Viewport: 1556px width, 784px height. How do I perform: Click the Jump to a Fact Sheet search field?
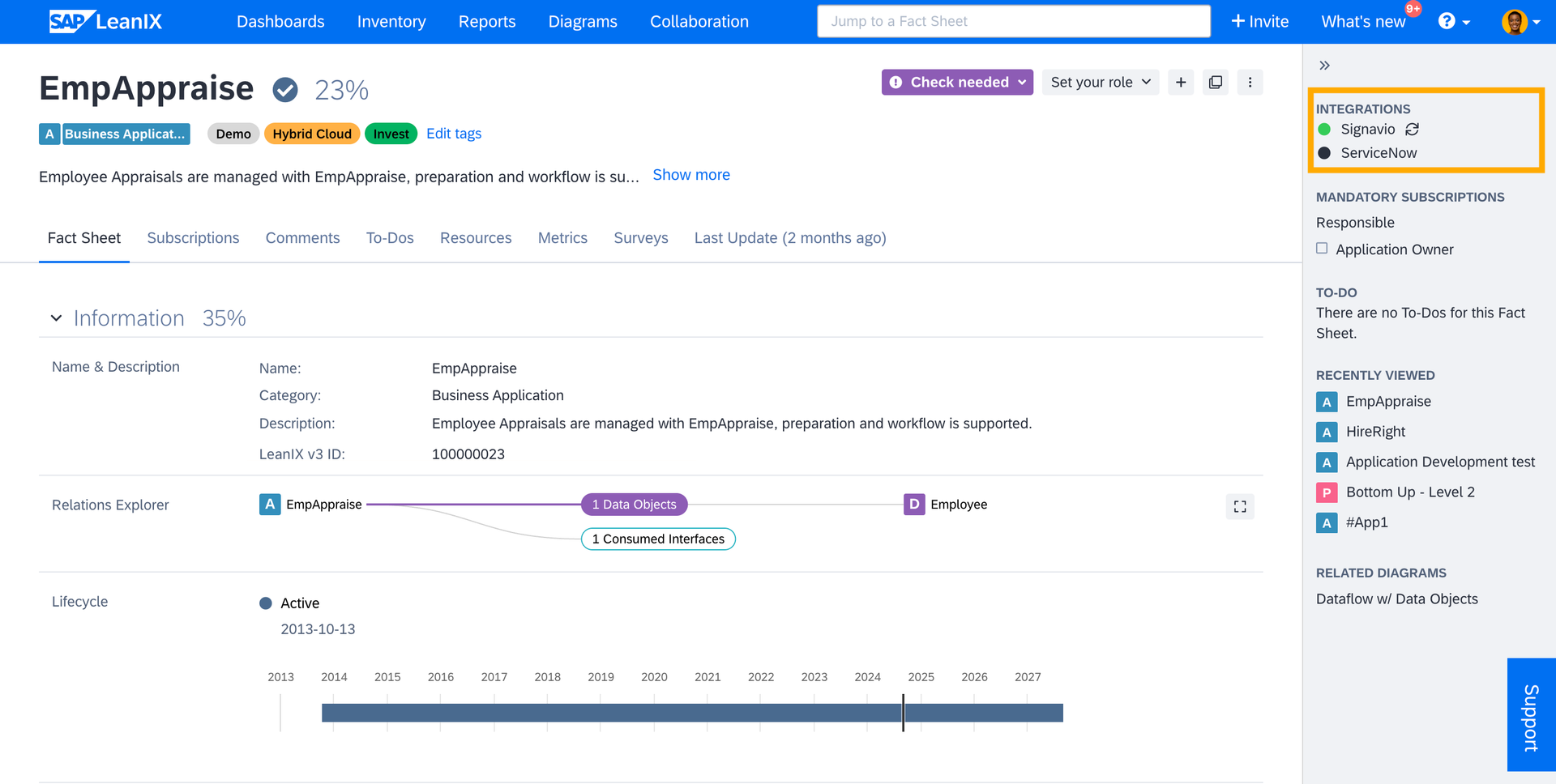tap(1014, 22)
